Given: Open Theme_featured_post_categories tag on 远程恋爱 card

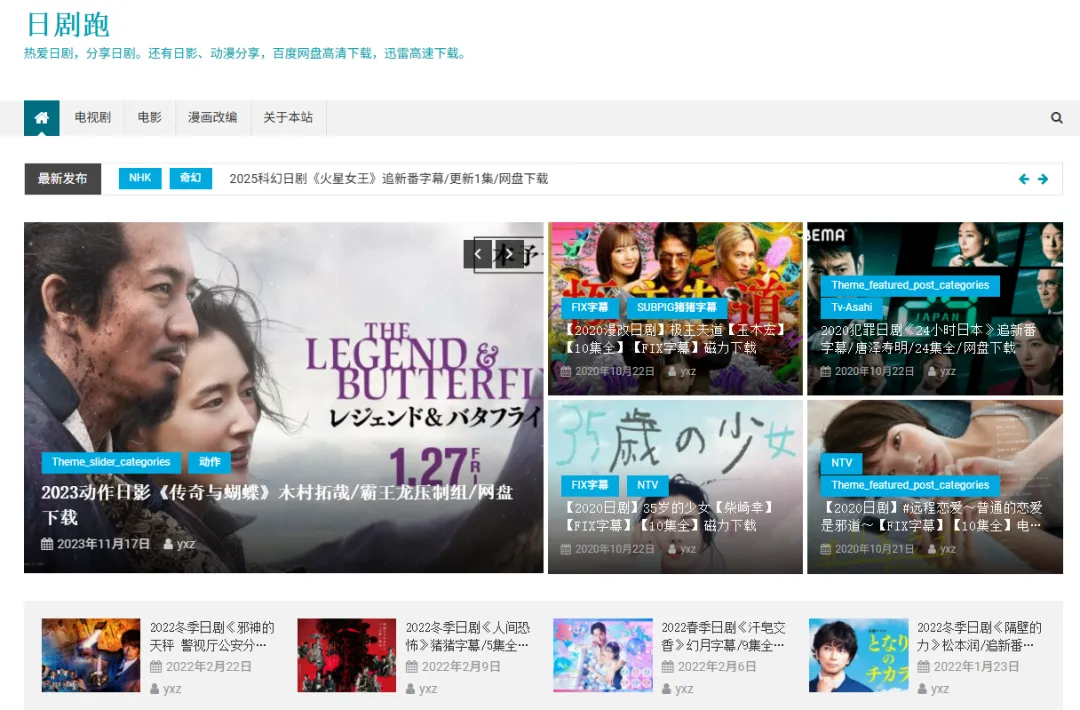Looking at the screenshot, I should click(x=910, y=485).
